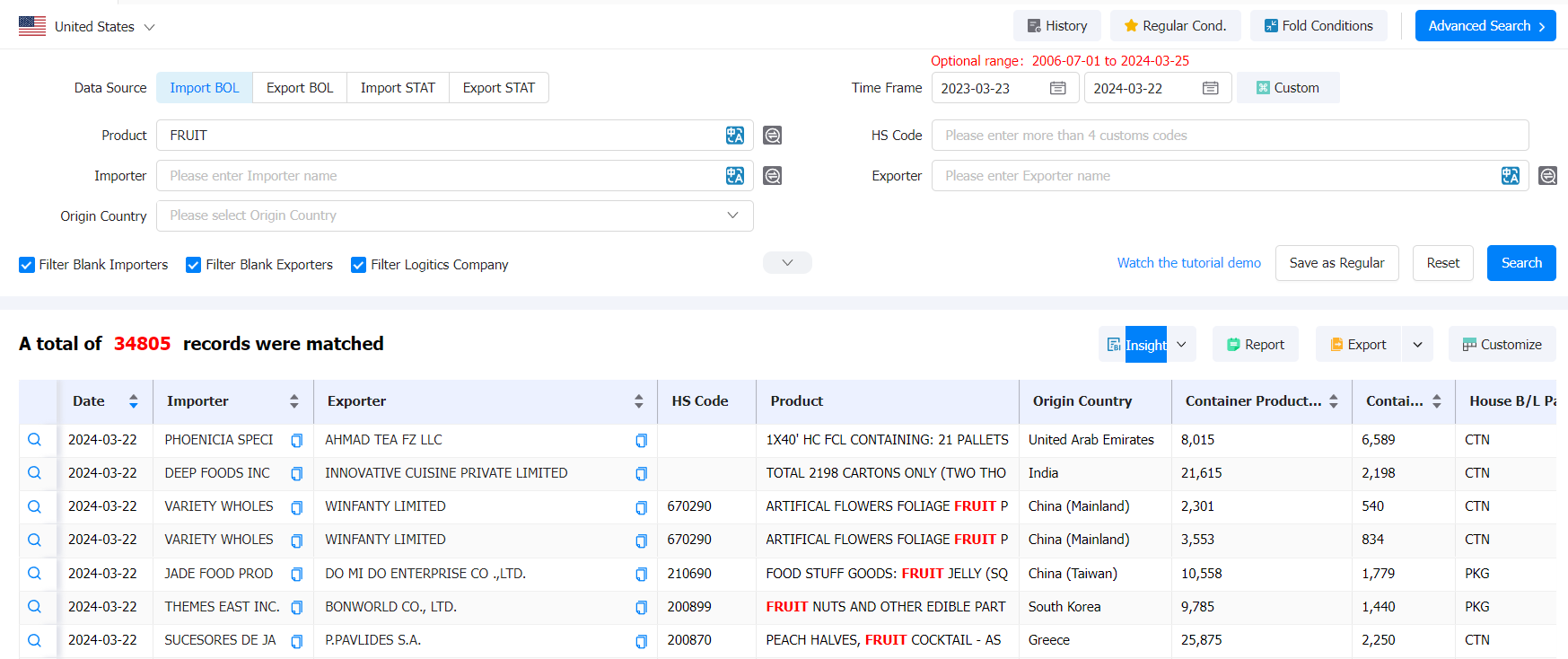1568x659 pixels.
Task: Open the Export dropdown arrow
Action: tap(1417, 345)
